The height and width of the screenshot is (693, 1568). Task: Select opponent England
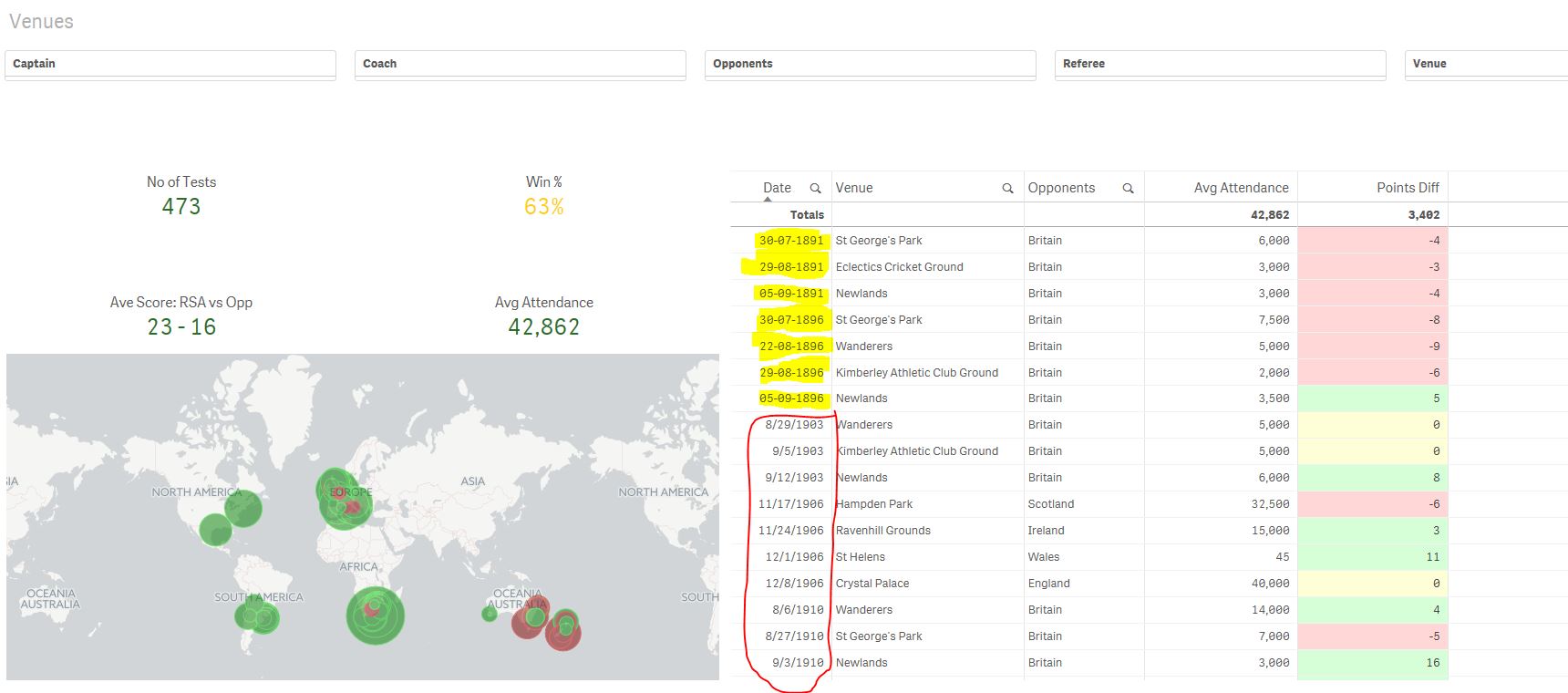click(x=1048, y=584)
